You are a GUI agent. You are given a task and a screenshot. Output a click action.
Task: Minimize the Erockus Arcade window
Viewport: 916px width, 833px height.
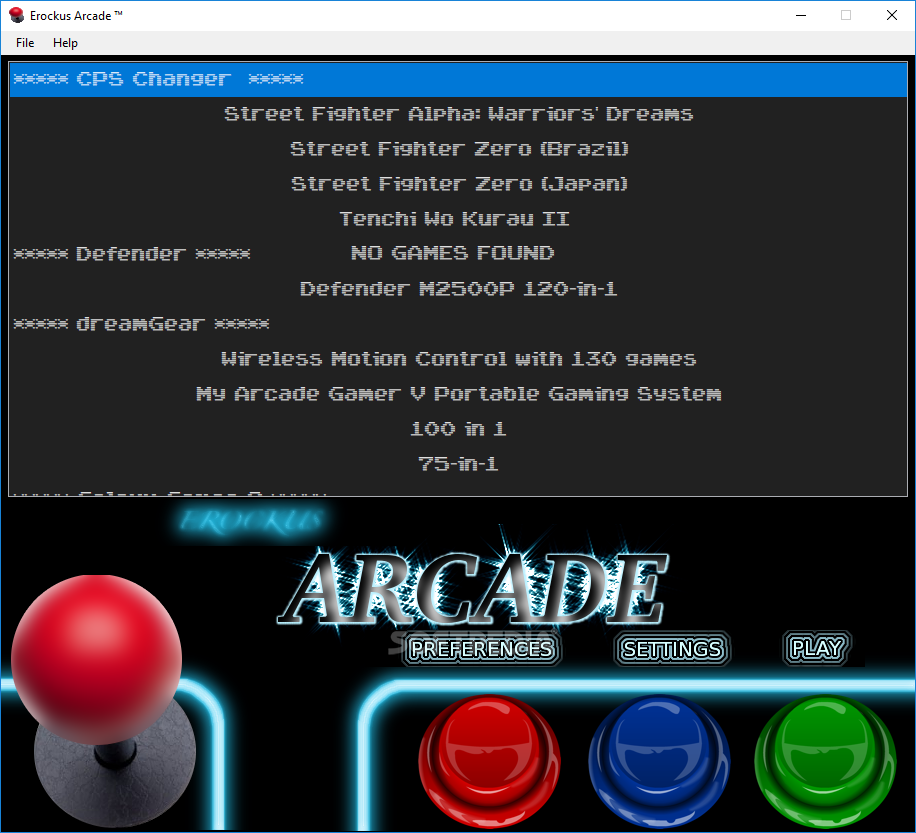(801, 16)
